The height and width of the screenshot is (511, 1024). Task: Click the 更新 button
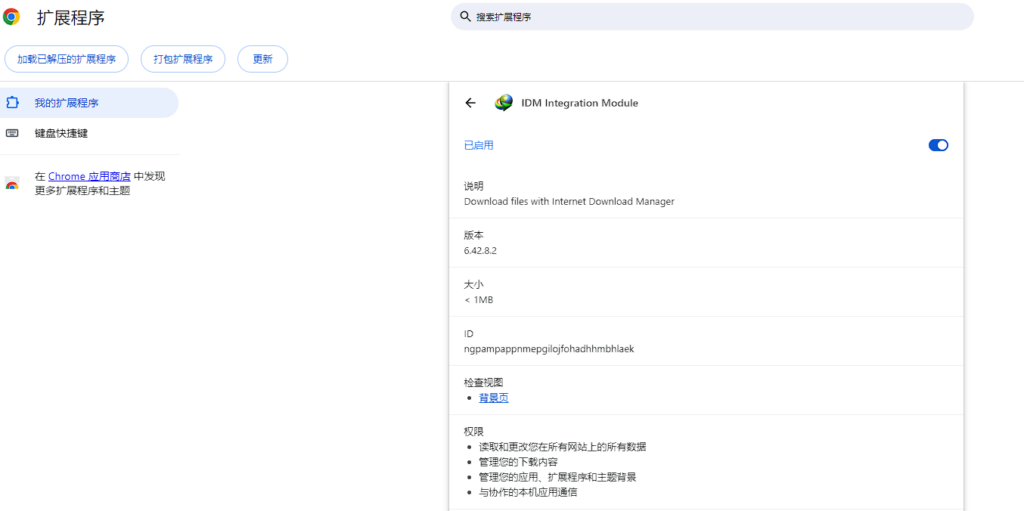click(263, 59)
